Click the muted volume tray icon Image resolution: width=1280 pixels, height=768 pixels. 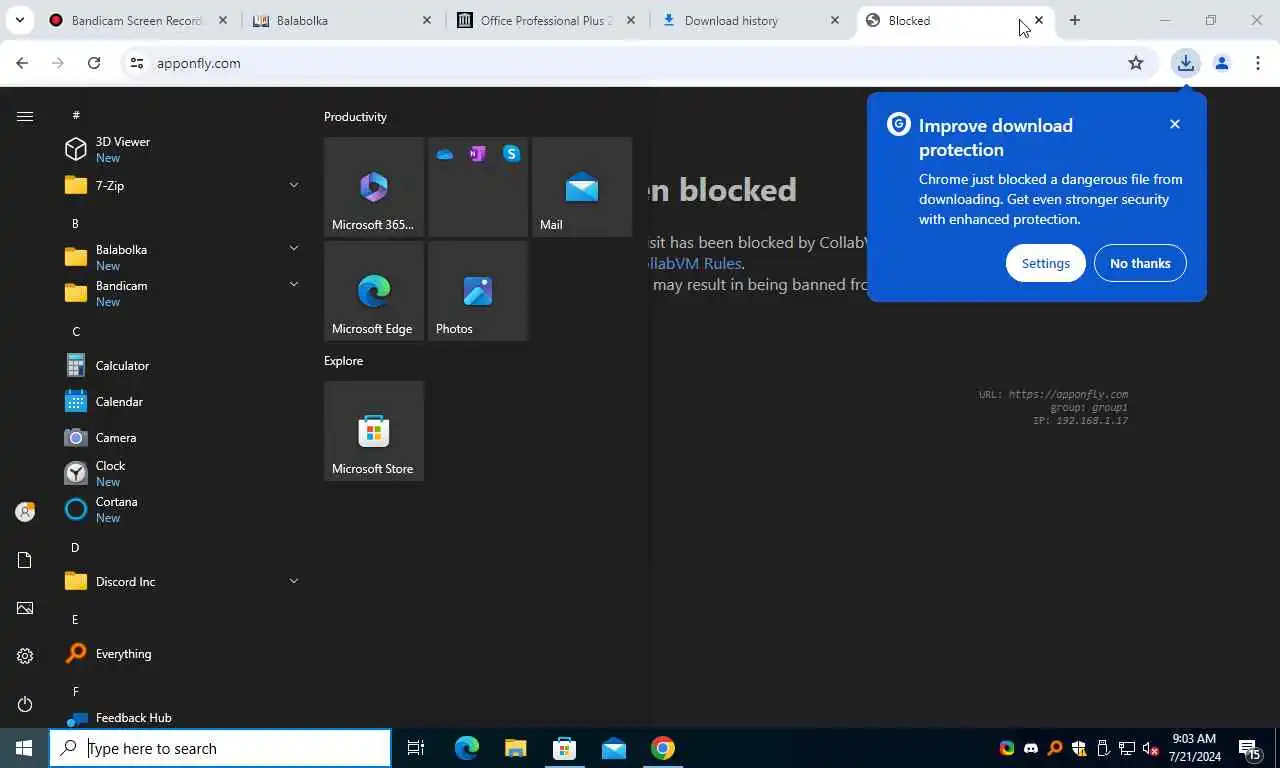click(x=1151, y=748)
